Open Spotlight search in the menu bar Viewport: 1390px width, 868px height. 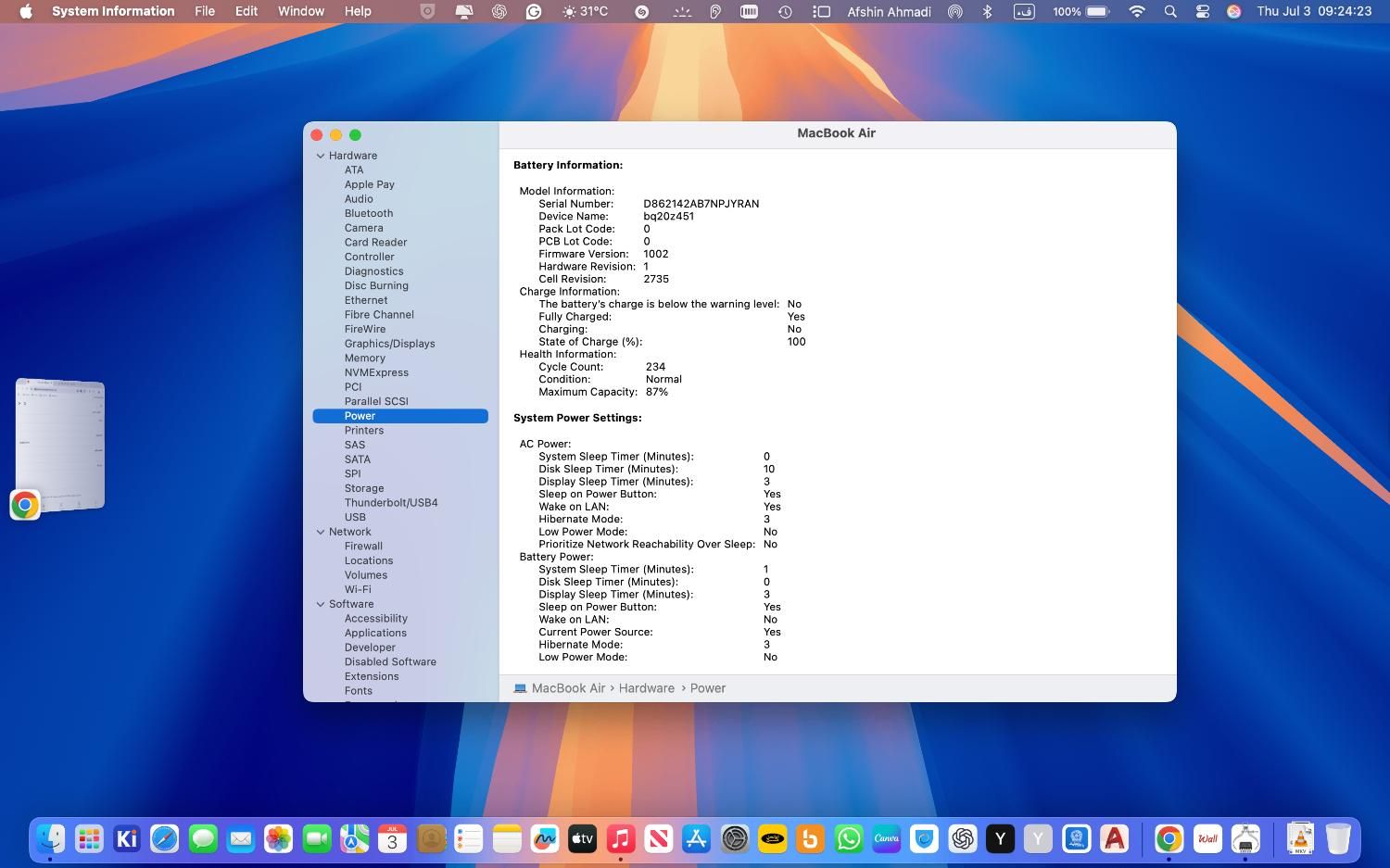tap(1170, 11)
